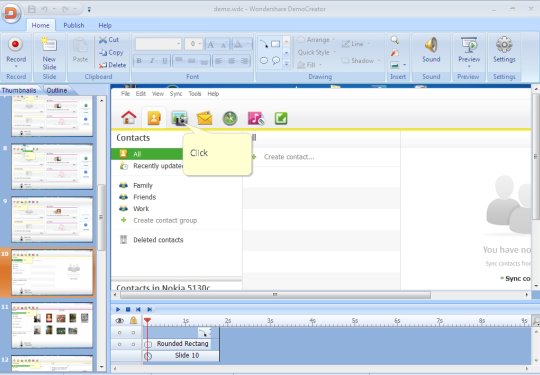Viewport: 540px width, 375px height.
Task: Open the font name combo box
Action: pos(158,44)
